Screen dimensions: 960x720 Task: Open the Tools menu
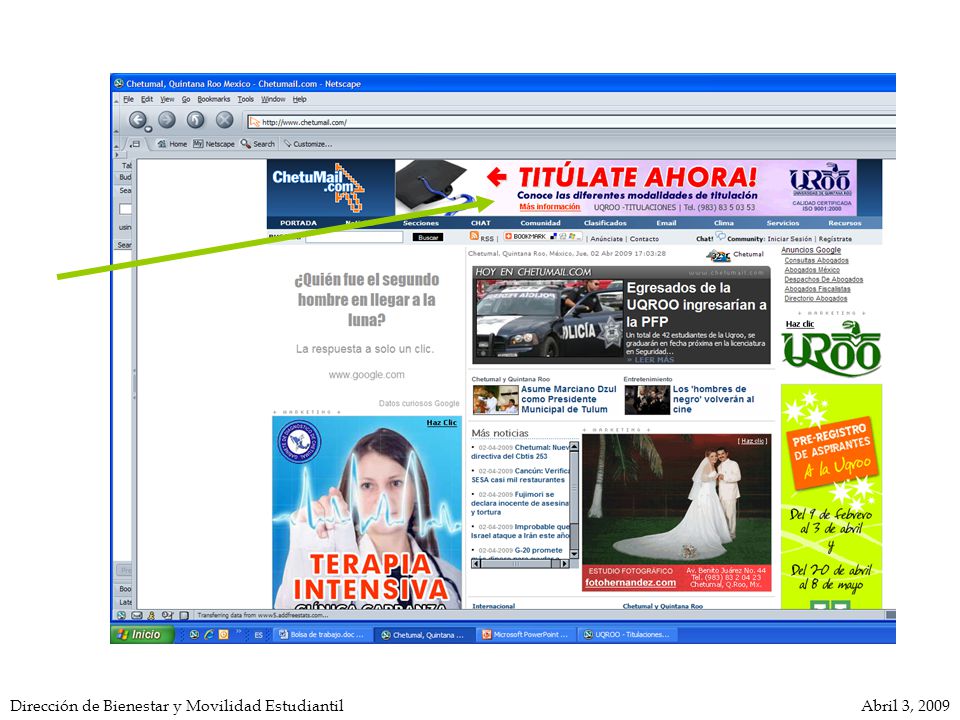246,99
